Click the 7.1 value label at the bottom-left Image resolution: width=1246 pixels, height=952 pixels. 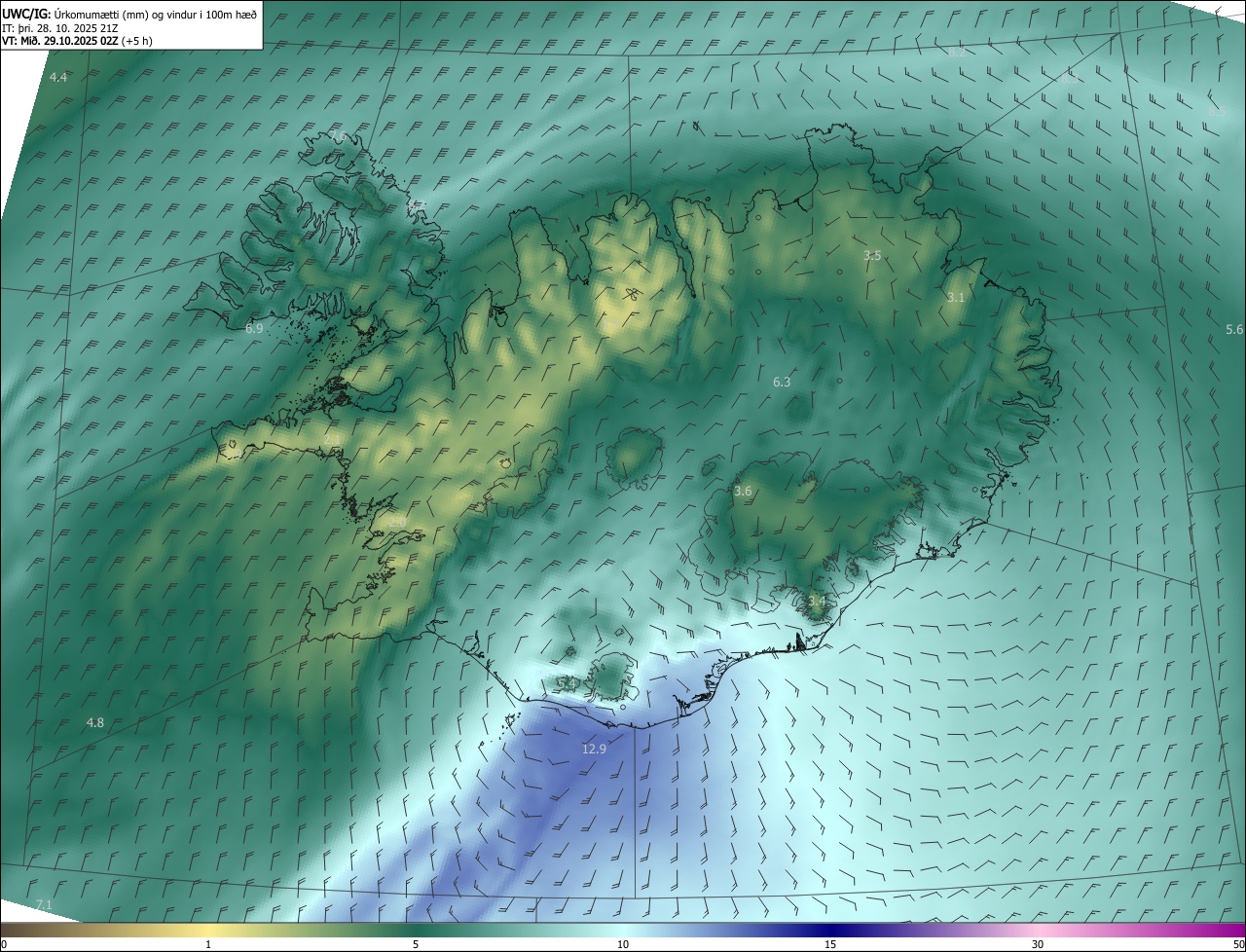tap(43, 905)
